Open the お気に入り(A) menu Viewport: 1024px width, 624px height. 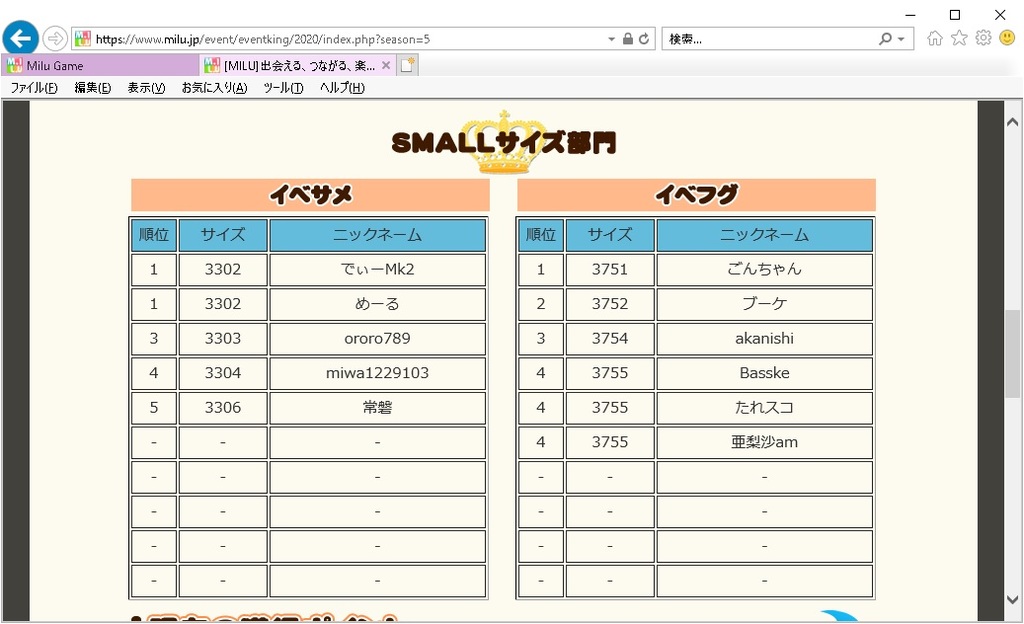214,88
